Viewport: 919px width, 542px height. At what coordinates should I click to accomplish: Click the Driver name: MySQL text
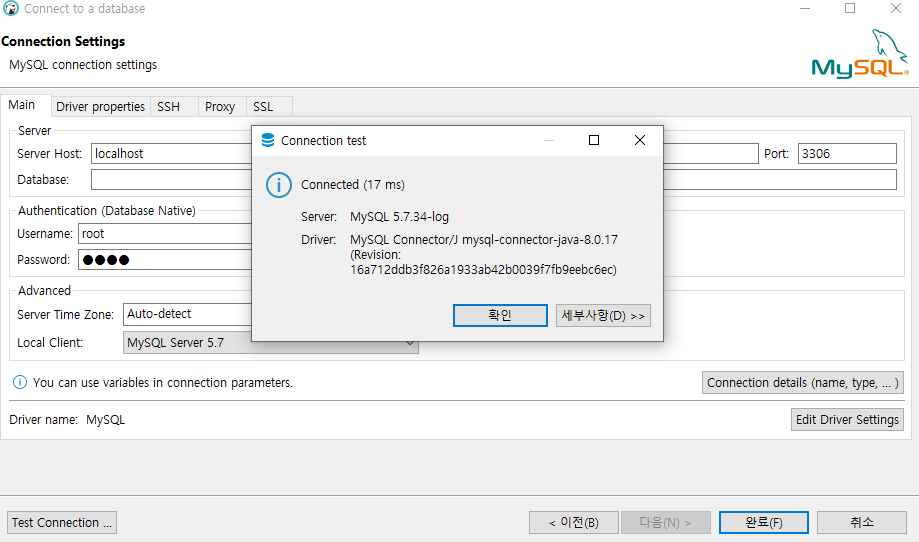pos(67,420)
